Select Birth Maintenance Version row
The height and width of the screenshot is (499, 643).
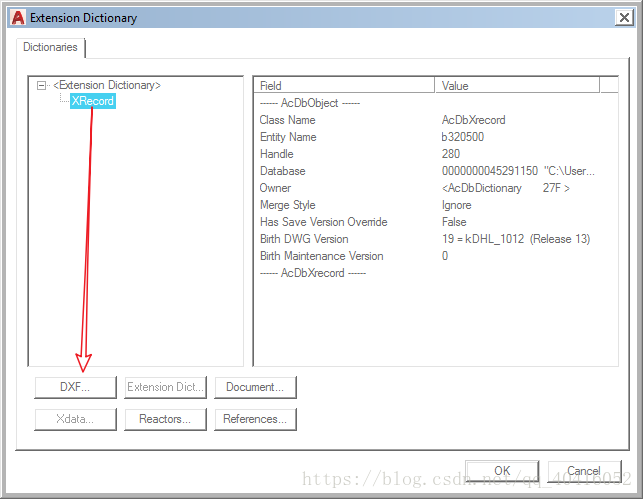[x=436, y=256]
